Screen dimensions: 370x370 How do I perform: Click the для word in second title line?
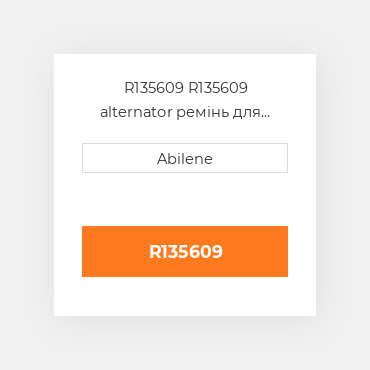[x=246, y=114]
